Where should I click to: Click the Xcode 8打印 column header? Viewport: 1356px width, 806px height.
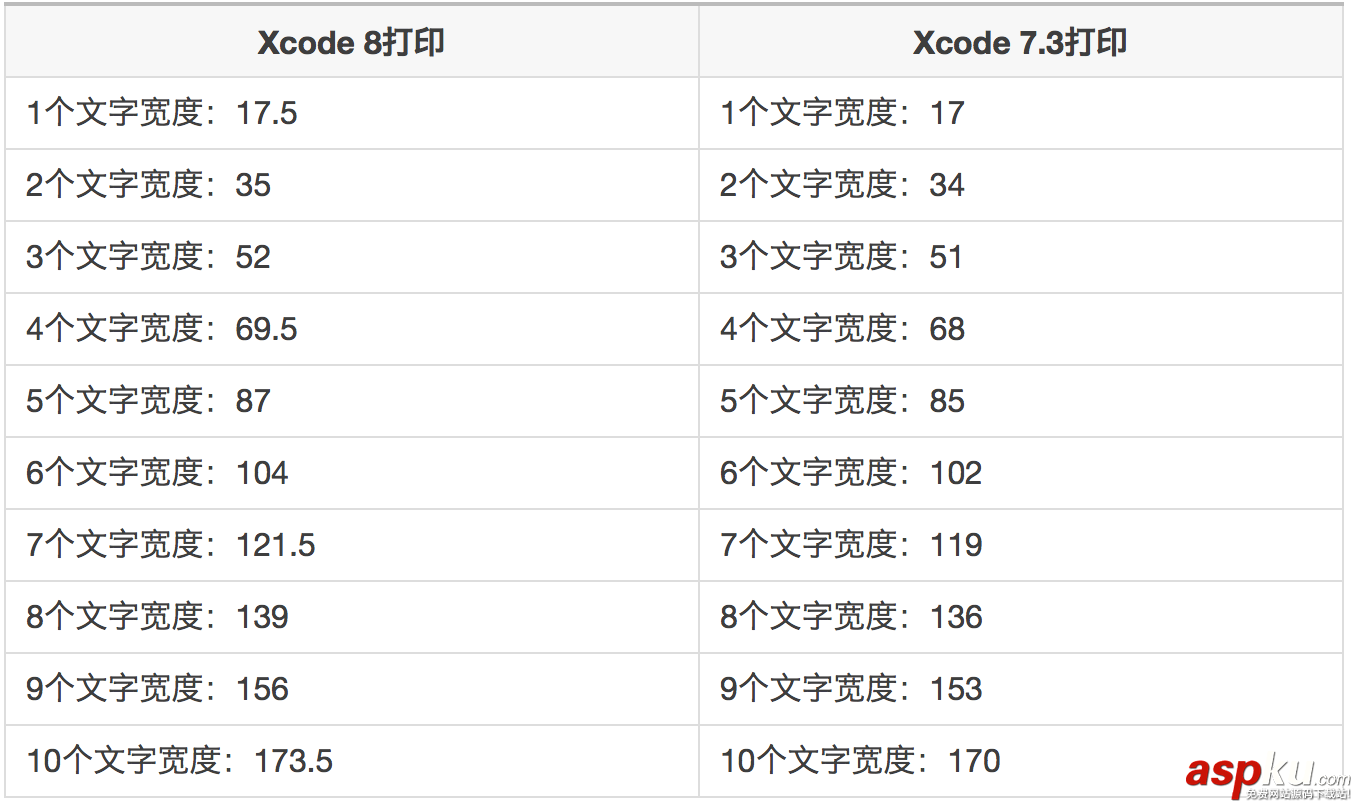pos(351,43)
